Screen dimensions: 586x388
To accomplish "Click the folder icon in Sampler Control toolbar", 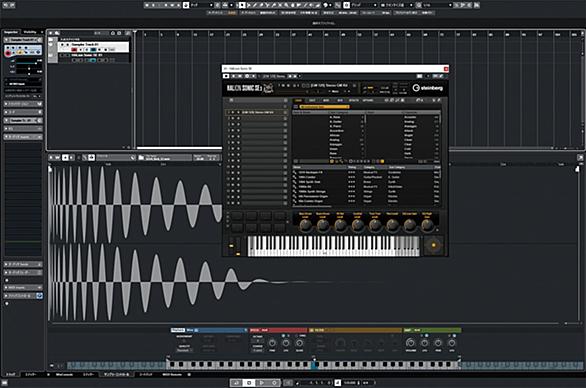I will pos(141,157).
